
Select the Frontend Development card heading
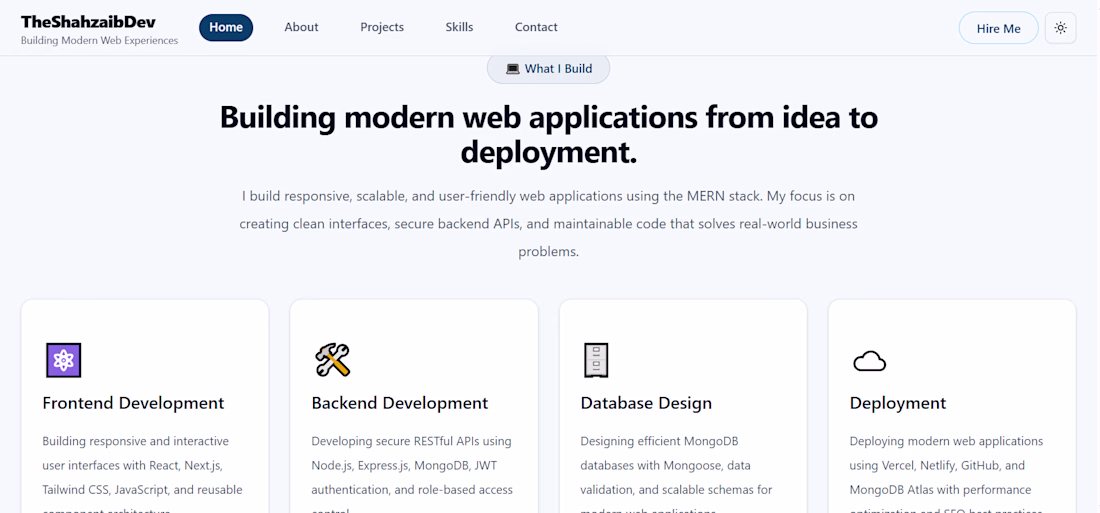point(133,403)
